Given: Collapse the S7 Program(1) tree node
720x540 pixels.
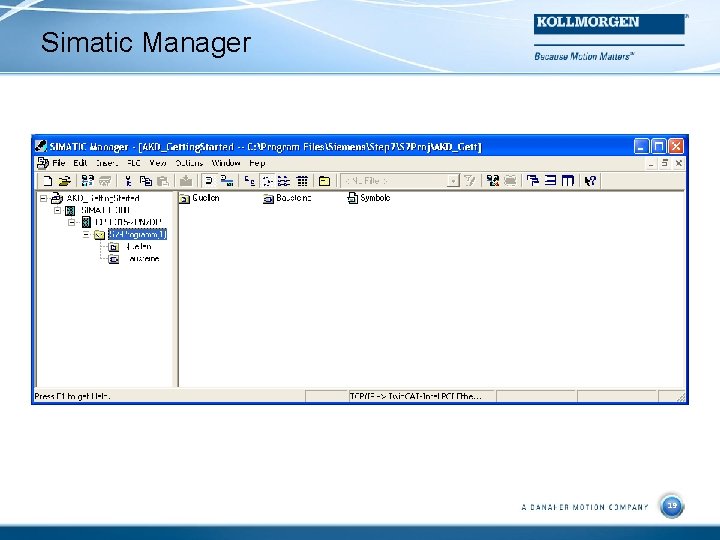Looking at the screenshot, I should point(86,235).
